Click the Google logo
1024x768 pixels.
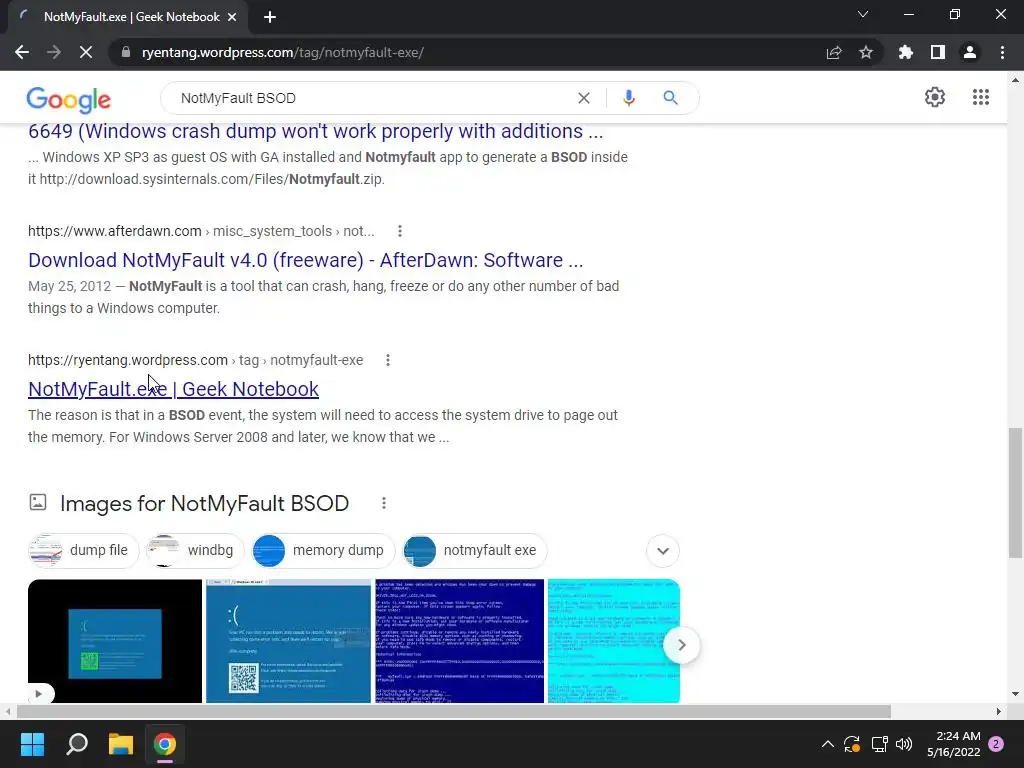pos(69,99)
